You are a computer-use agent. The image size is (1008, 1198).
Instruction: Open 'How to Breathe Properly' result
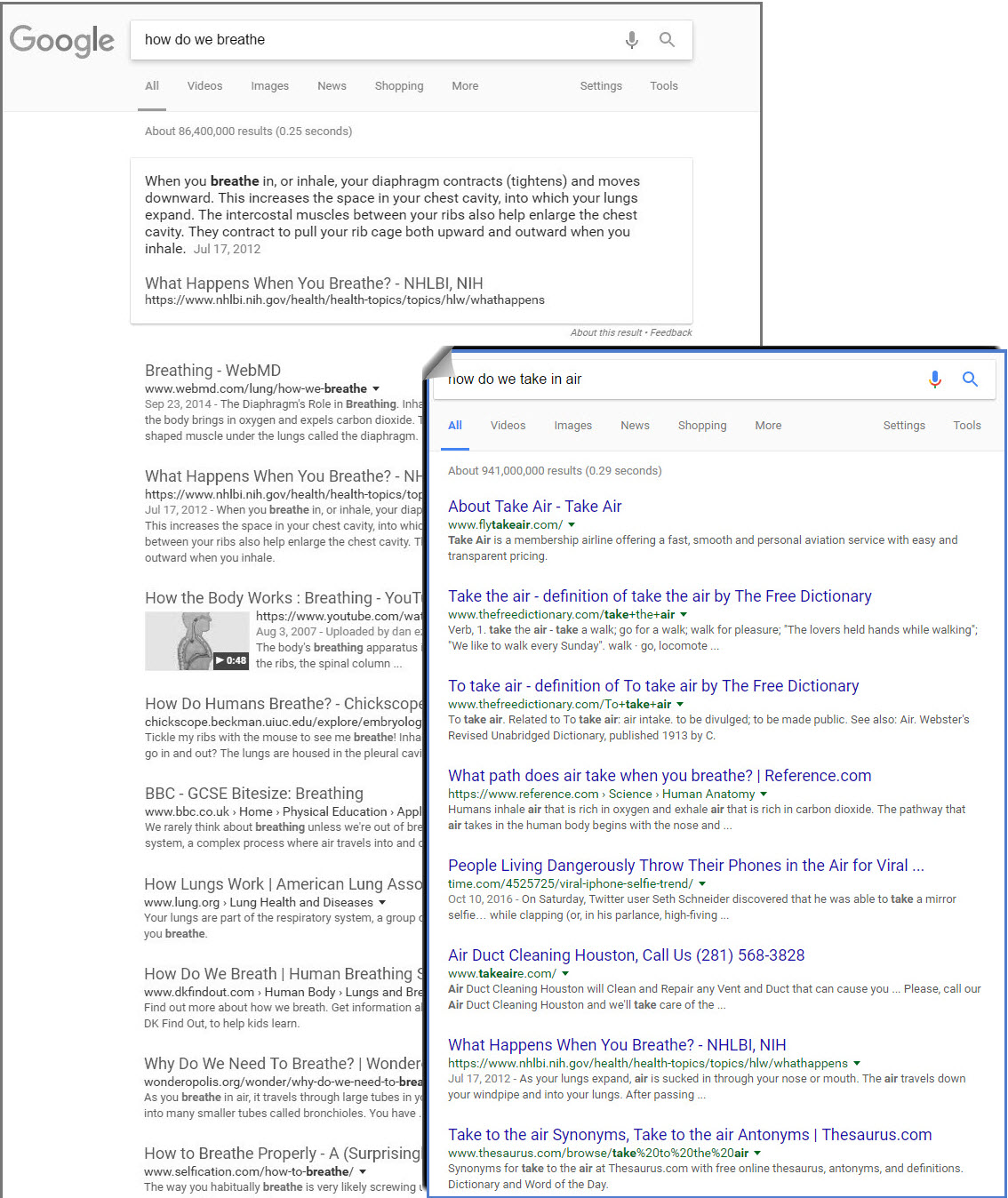click(283, 1154)
